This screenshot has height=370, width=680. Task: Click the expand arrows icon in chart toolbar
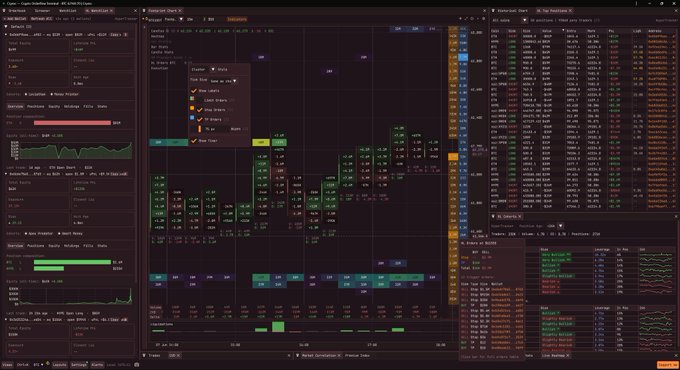[466, 19]
